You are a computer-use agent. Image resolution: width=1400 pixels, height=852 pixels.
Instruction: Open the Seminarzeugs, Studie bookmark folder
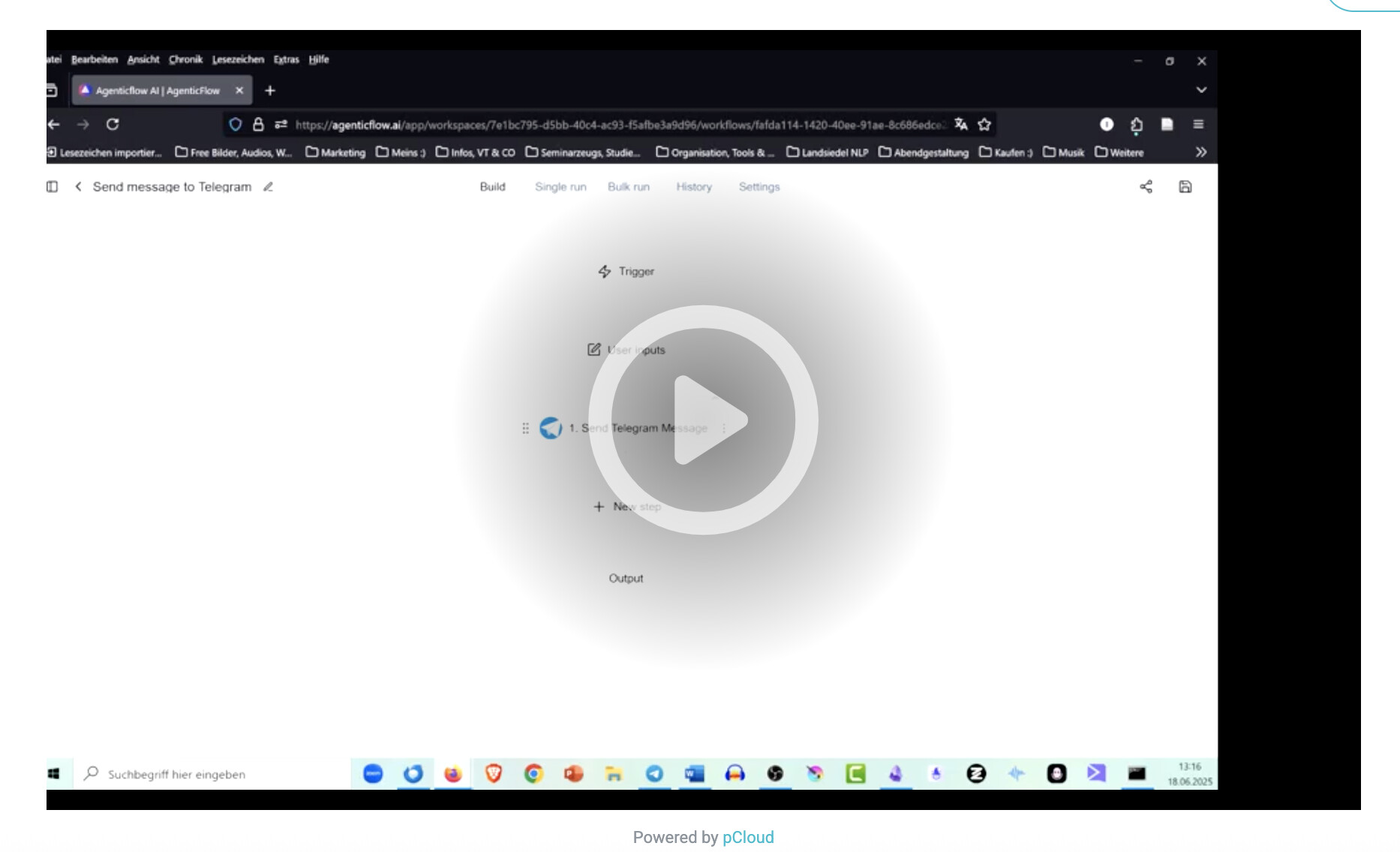pos(583,152)
